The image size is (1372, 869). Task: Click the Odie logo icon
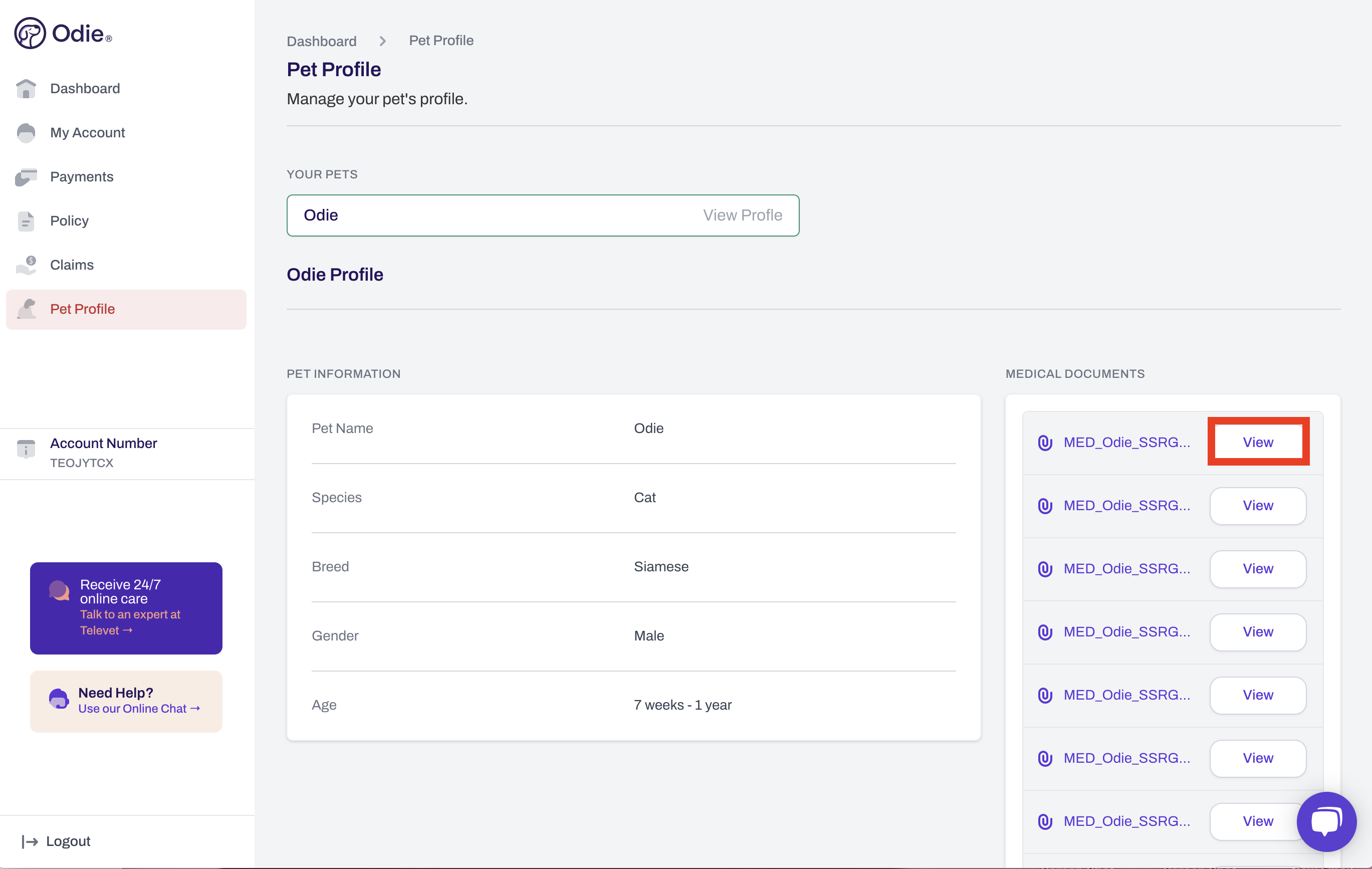[x=30, y=33]
